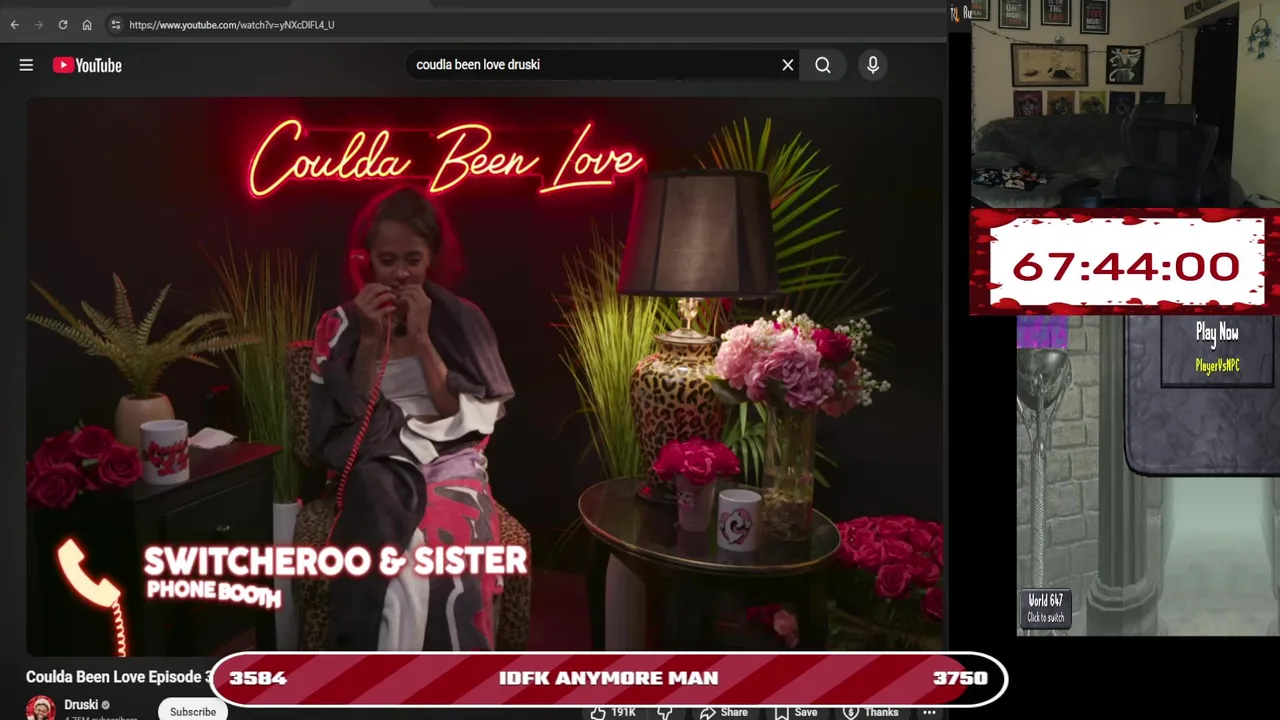The width and height of the screenshot is (1280, 720).
Task: Reload the page with the refresh icon
Action: pyautogui.click(x=63, y=25)
